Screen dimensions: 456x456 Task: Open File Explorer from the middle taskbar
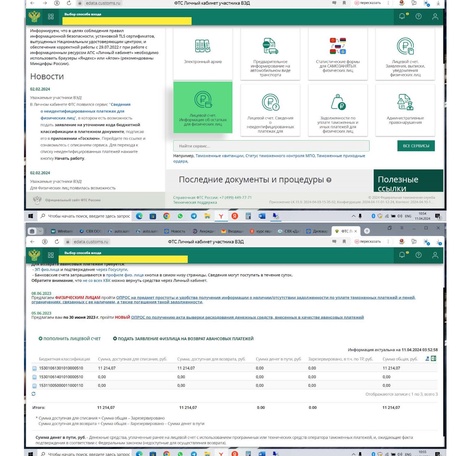pyautogui.click(x=207, y=216)
